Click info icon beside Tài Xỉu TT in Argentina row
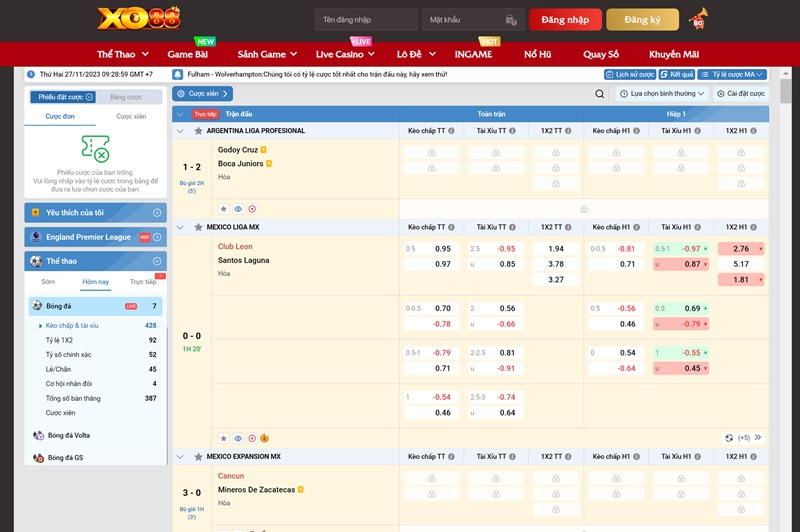Image resolution: width=800 pixels, height=532 pixels. click(512, 131)
